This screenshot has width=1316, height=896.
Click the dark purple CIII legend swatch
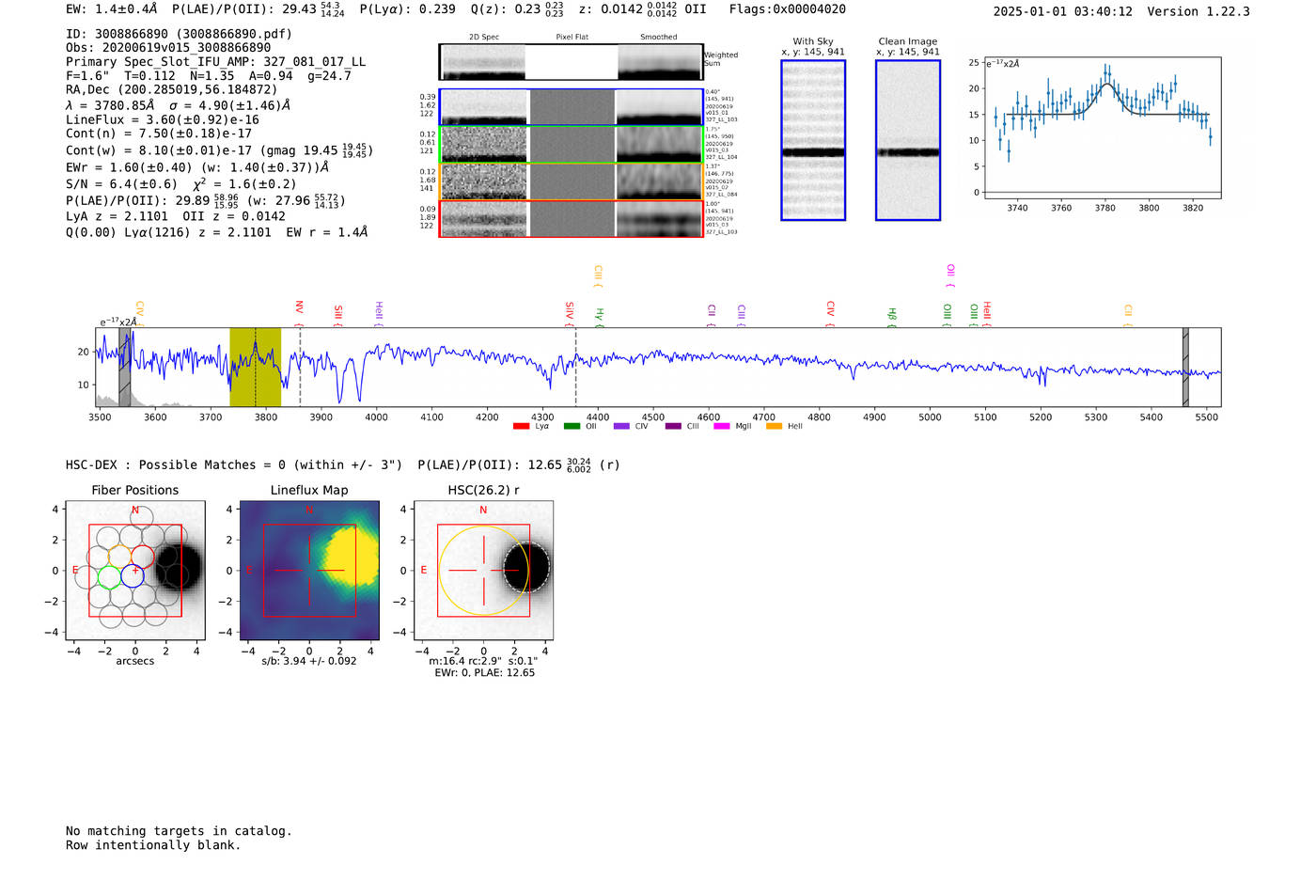coord(673,427)
